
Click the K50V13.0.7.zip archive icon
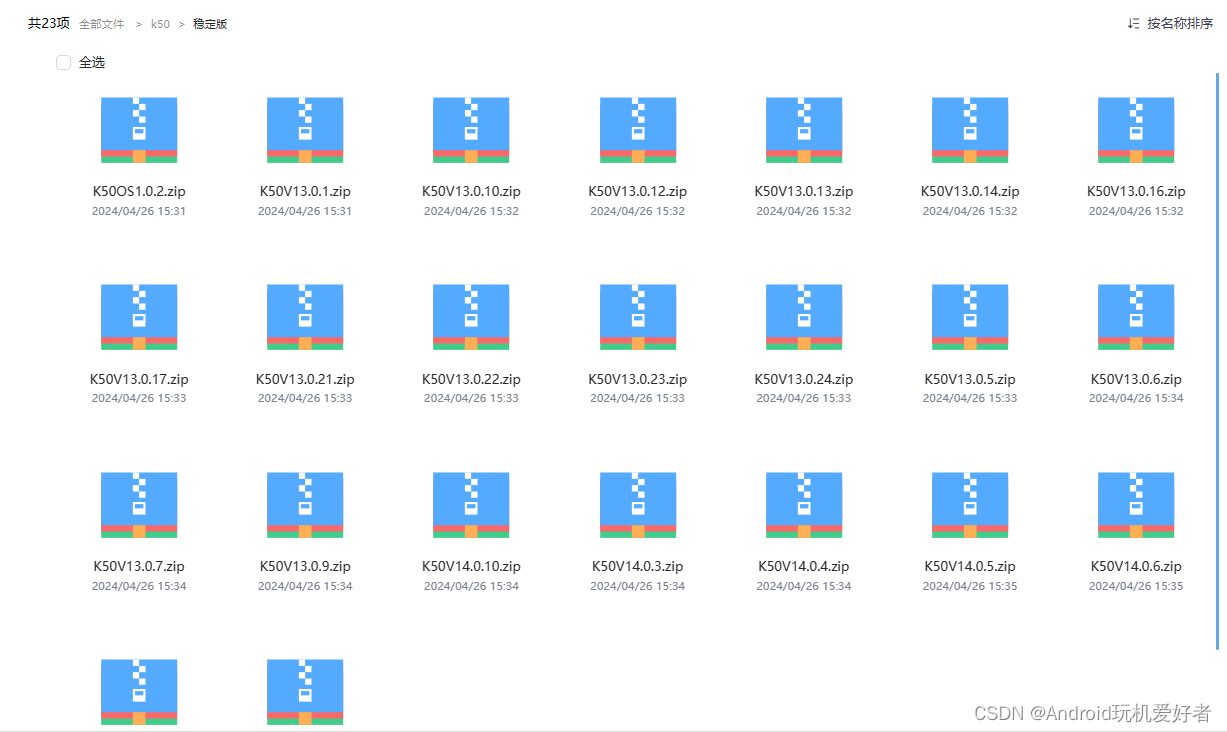(x=139, y=505)
